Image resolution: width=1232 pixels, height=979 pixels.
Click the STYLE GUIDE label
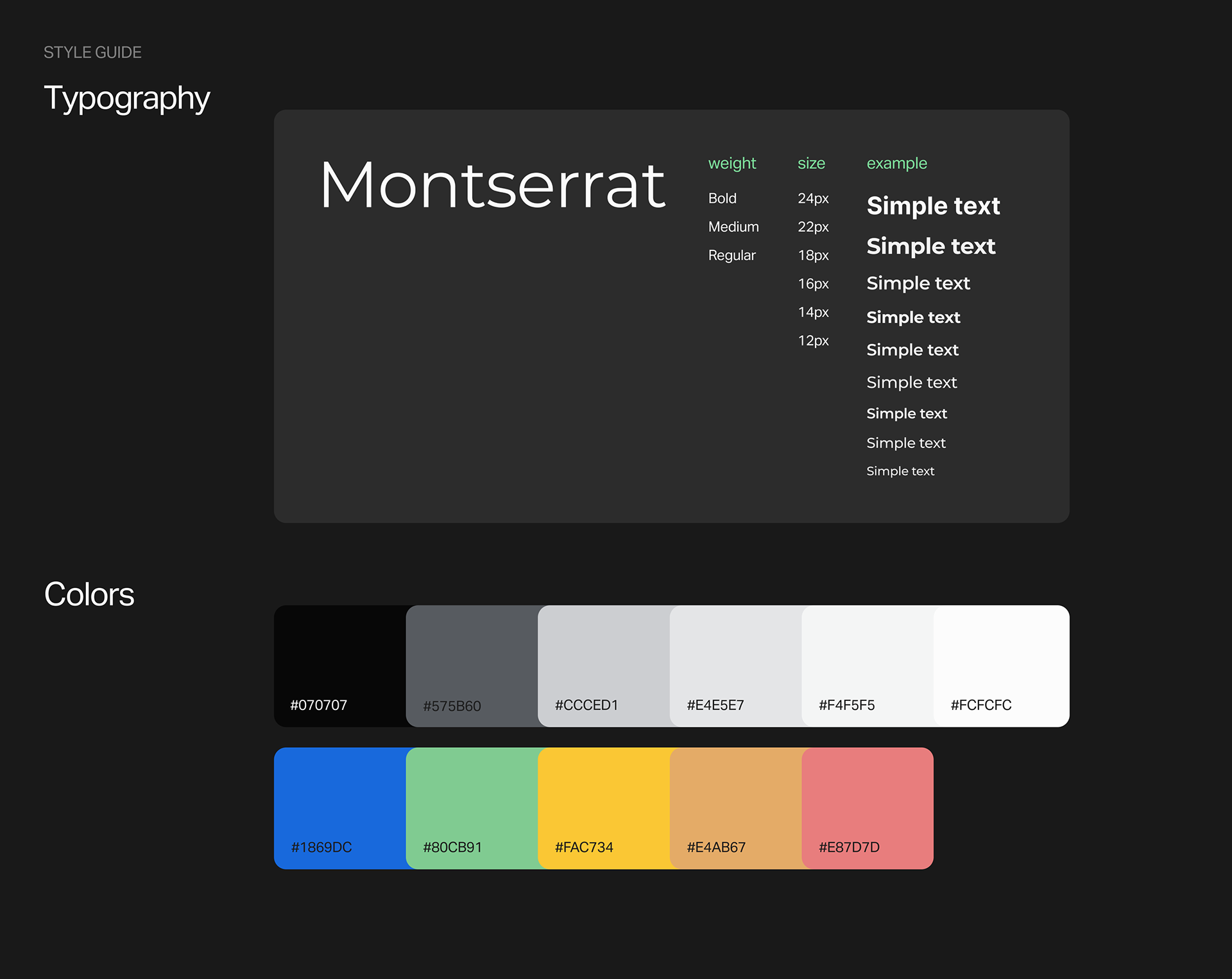92,53
